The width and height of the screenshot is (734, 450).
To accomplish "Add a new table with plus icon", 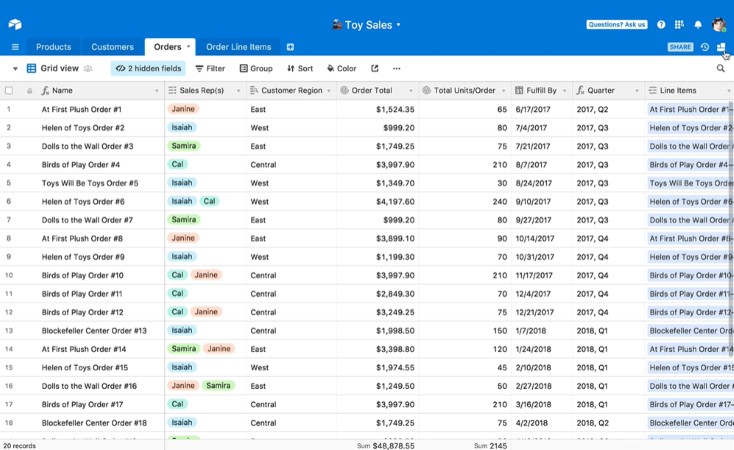I will (290, 47).
